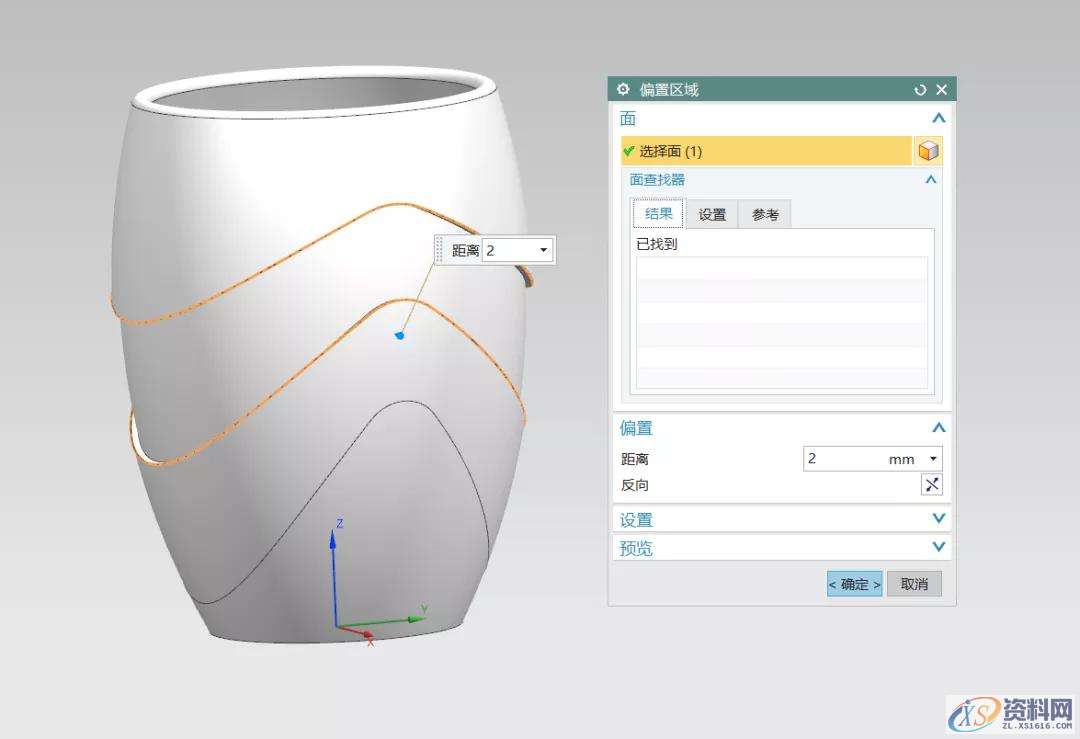
Task: Collapse the 面查找器 group
Action: tap(930, 180)
